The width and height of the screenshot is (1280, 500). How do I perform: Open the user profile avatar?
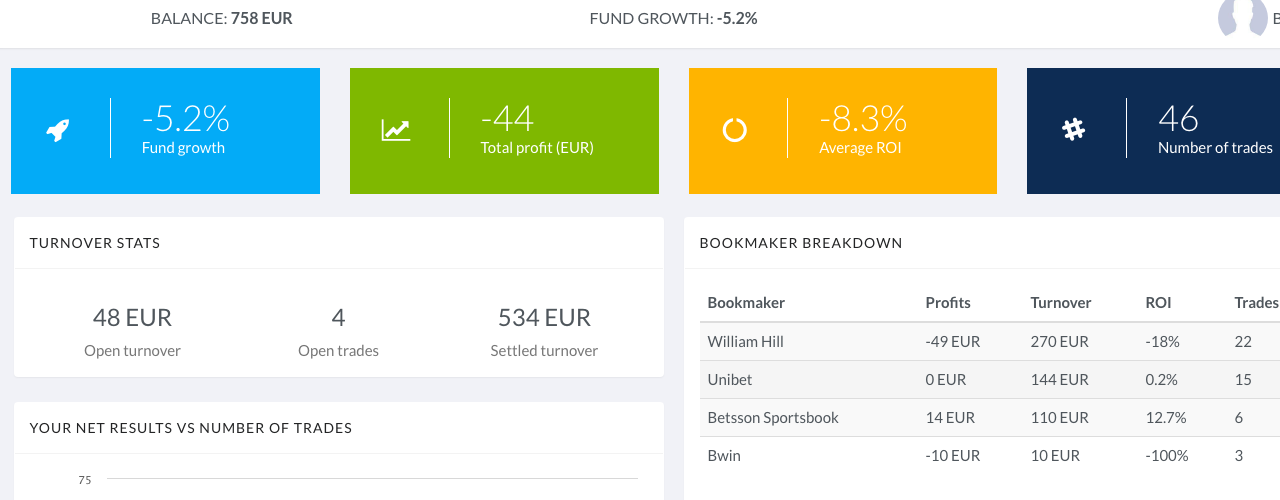(x=1241, y=18)
